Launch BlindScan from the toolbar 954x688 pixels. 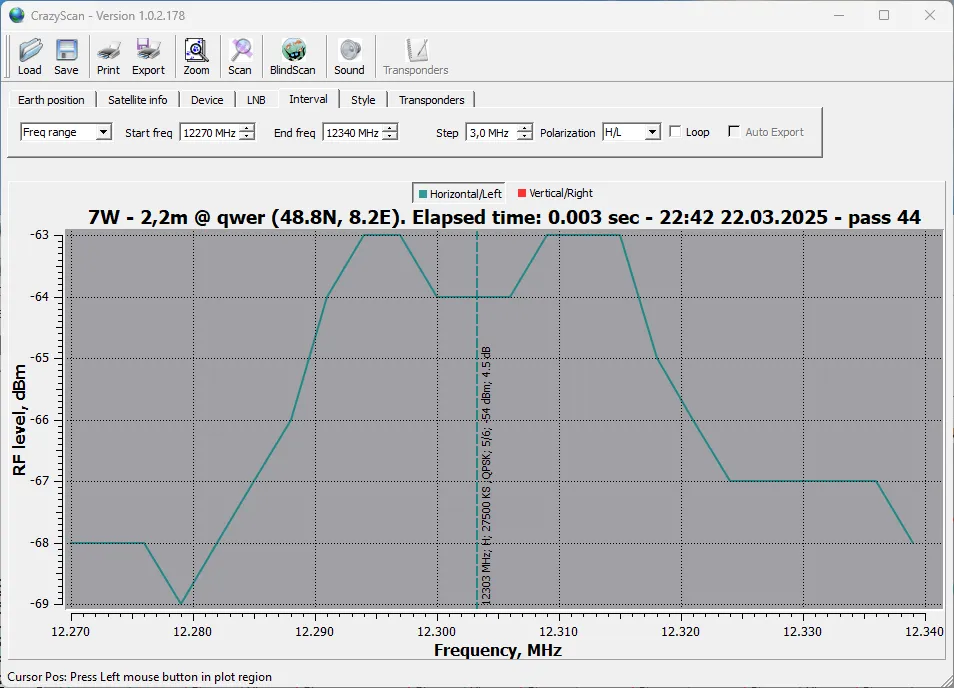pos(292,56)
